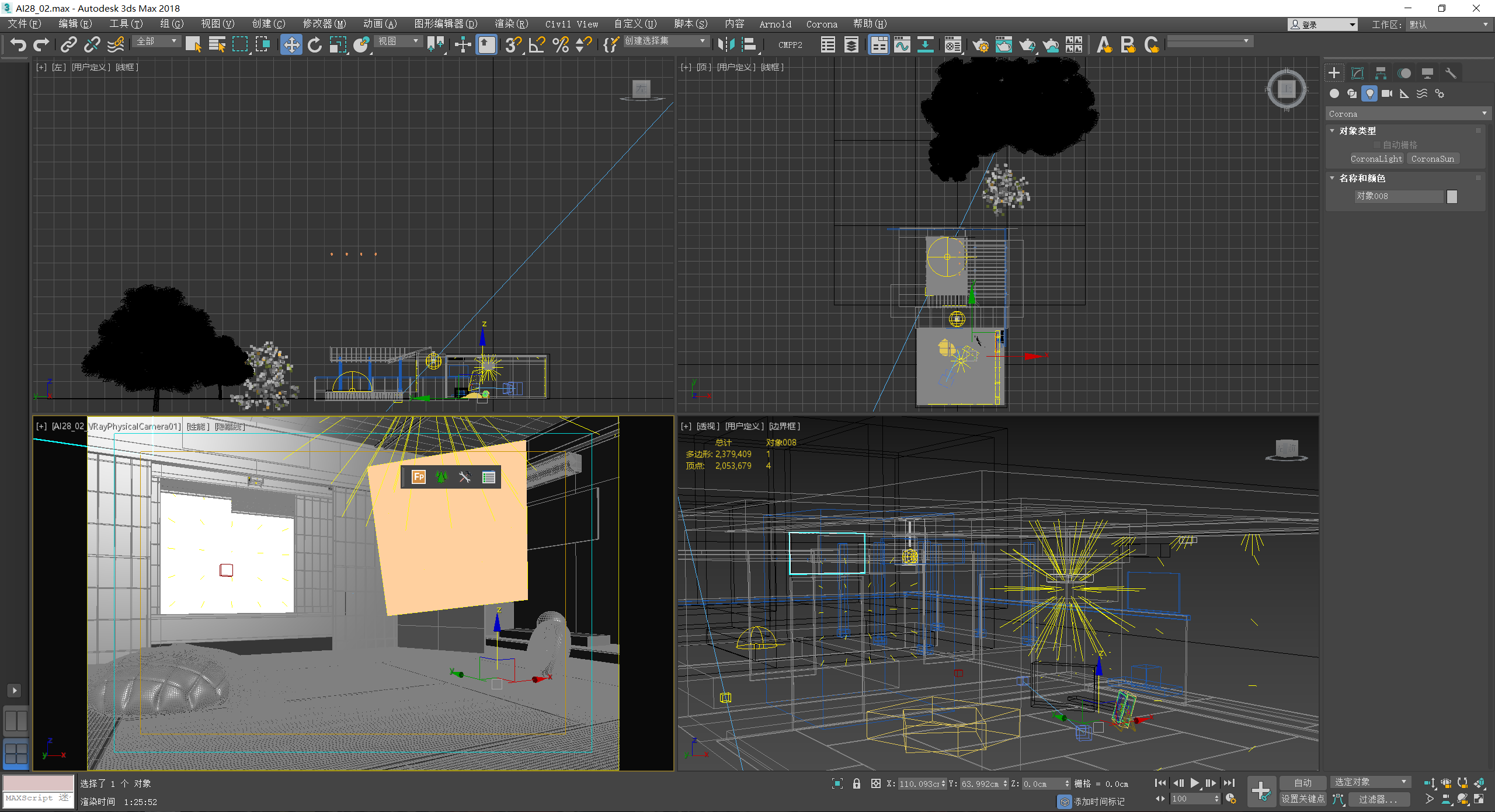The image size is (1495, 812).
Task: Click the CoronaSun button
Action: 1433,159
